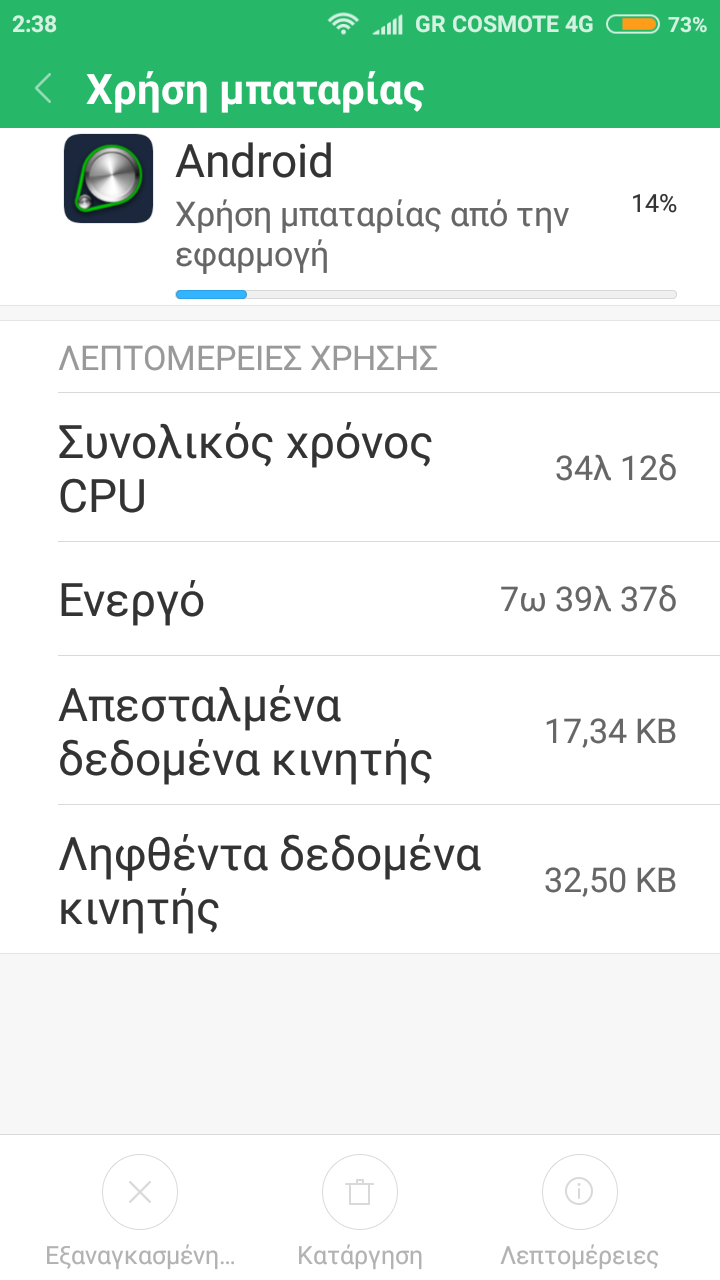The width and height of the screenshot is (720, 1280).
Task: Tap the ΛΕΠΤΟΜΕΡΕΙΕΣ ΧΡΗΣΗΣ section header
Action: (x=248, y=359)
